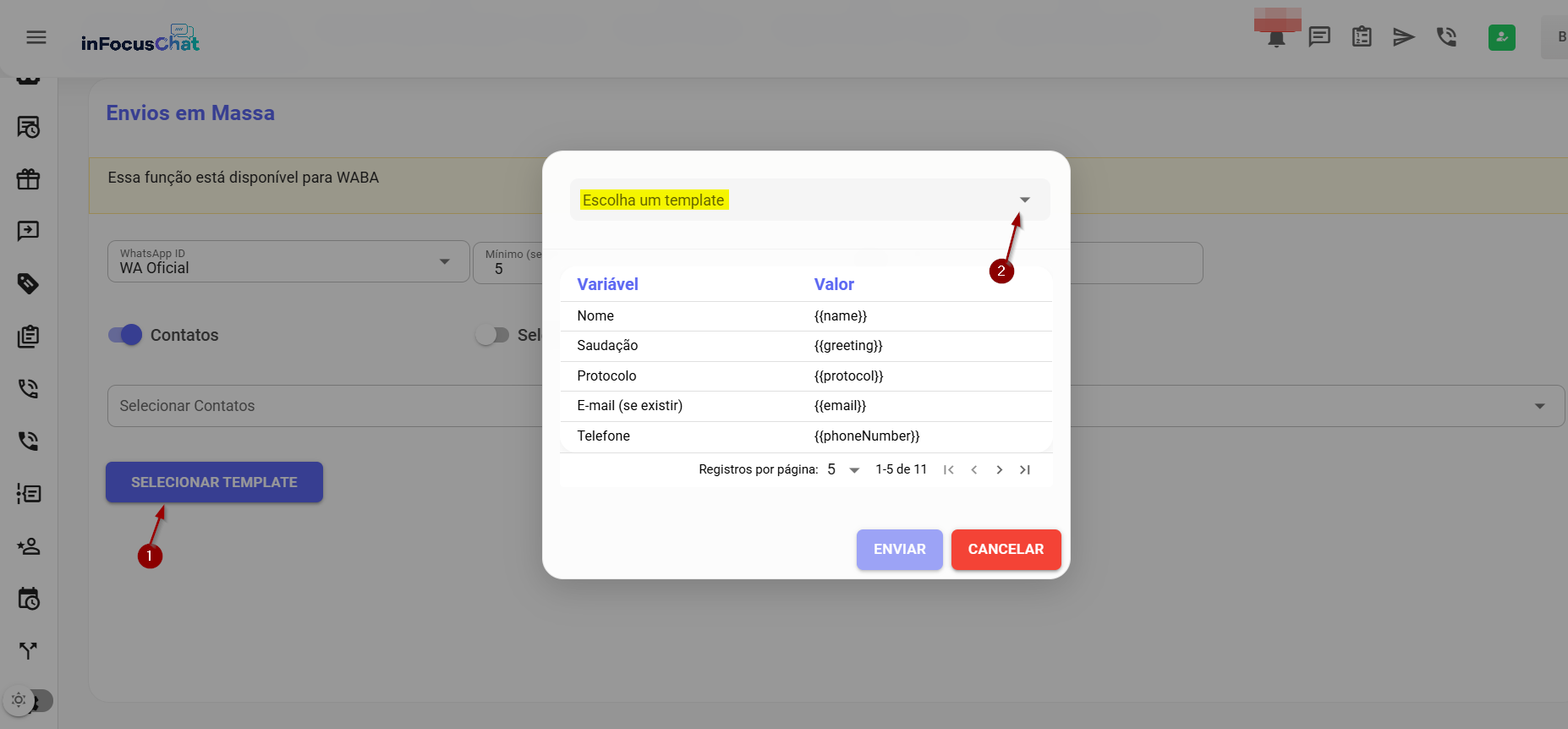Click the CANCELAR button
1568x729 pixels.
1006,550
